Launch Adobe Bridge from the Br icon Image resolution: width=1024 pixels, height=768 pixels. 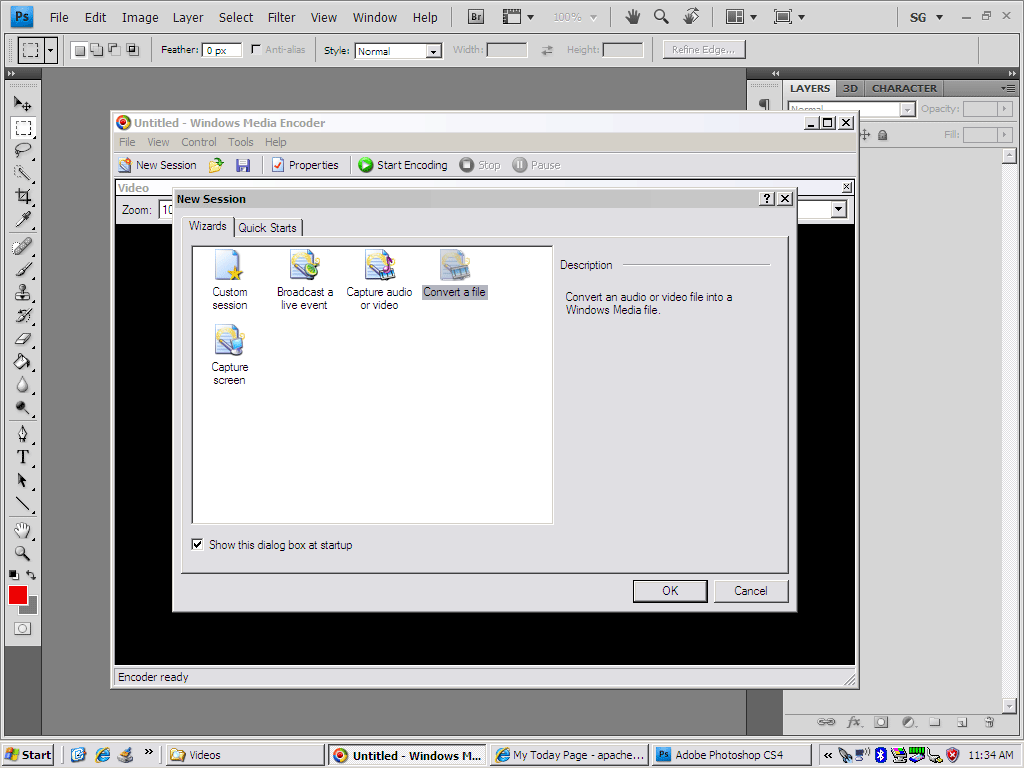click(476, 17)
